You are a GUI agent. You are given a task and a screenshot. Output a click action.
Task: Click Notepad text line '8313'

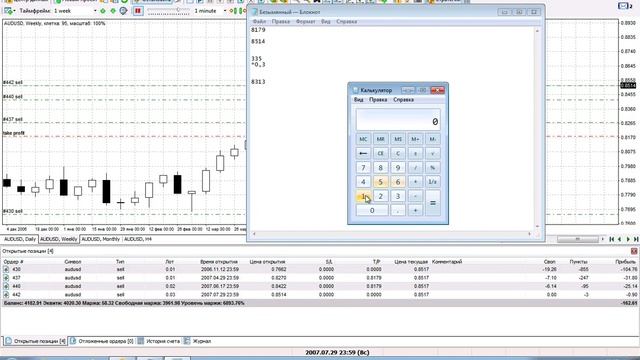pos(258,82)
